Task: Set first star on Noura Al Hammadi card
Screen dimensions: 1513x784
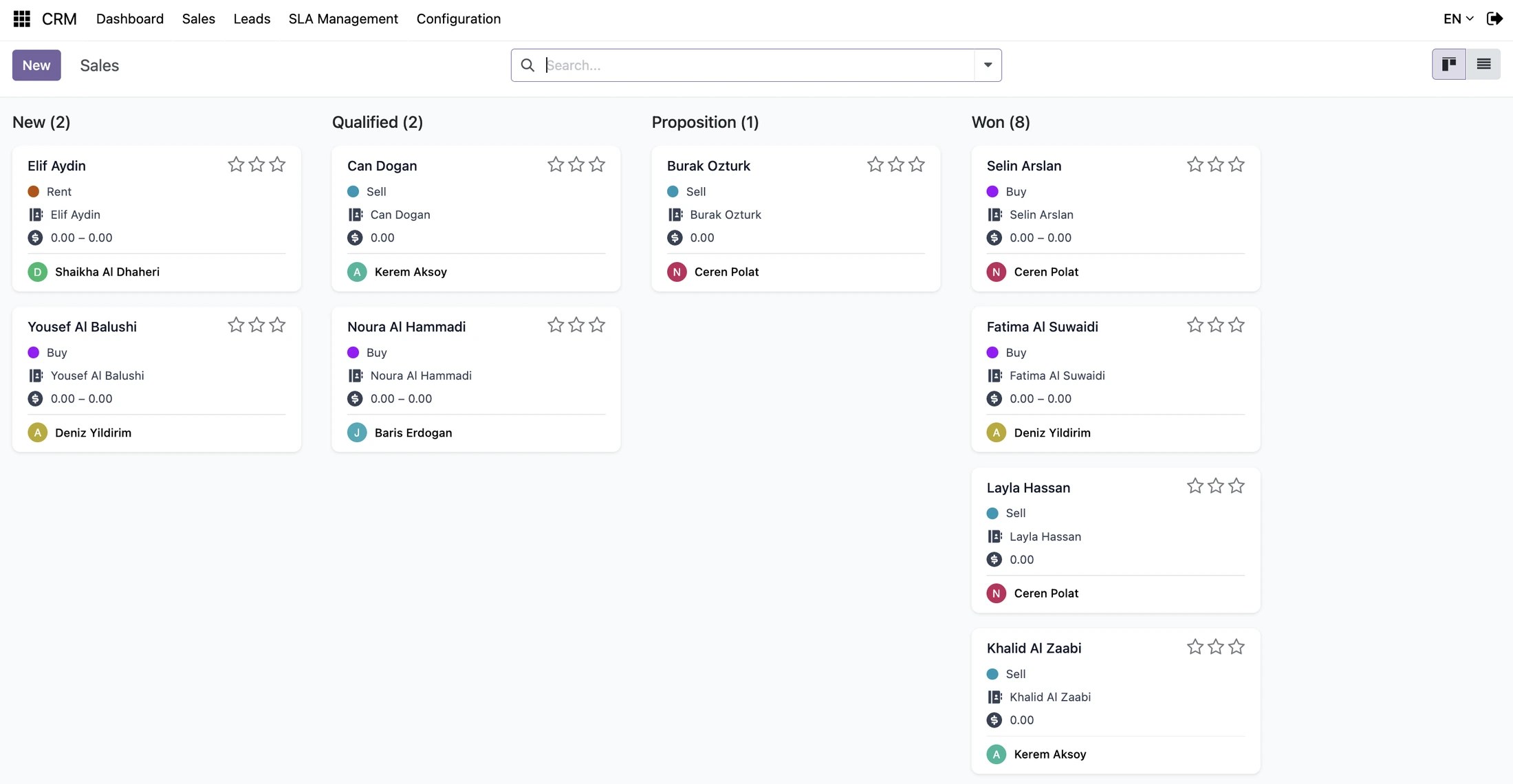Action: tap(556, 325)
